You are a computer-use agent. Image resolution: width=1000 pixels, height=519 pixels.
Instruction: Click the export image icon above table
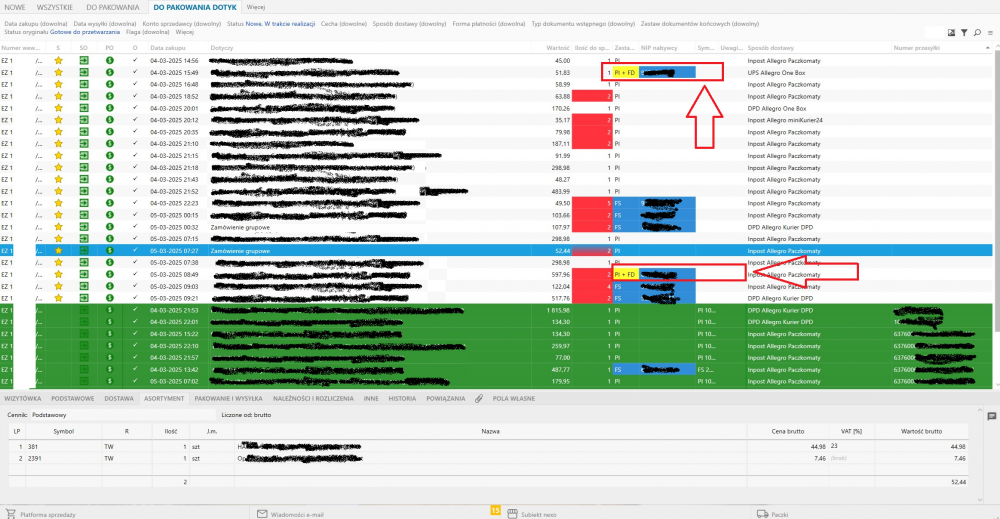(951, 33)
